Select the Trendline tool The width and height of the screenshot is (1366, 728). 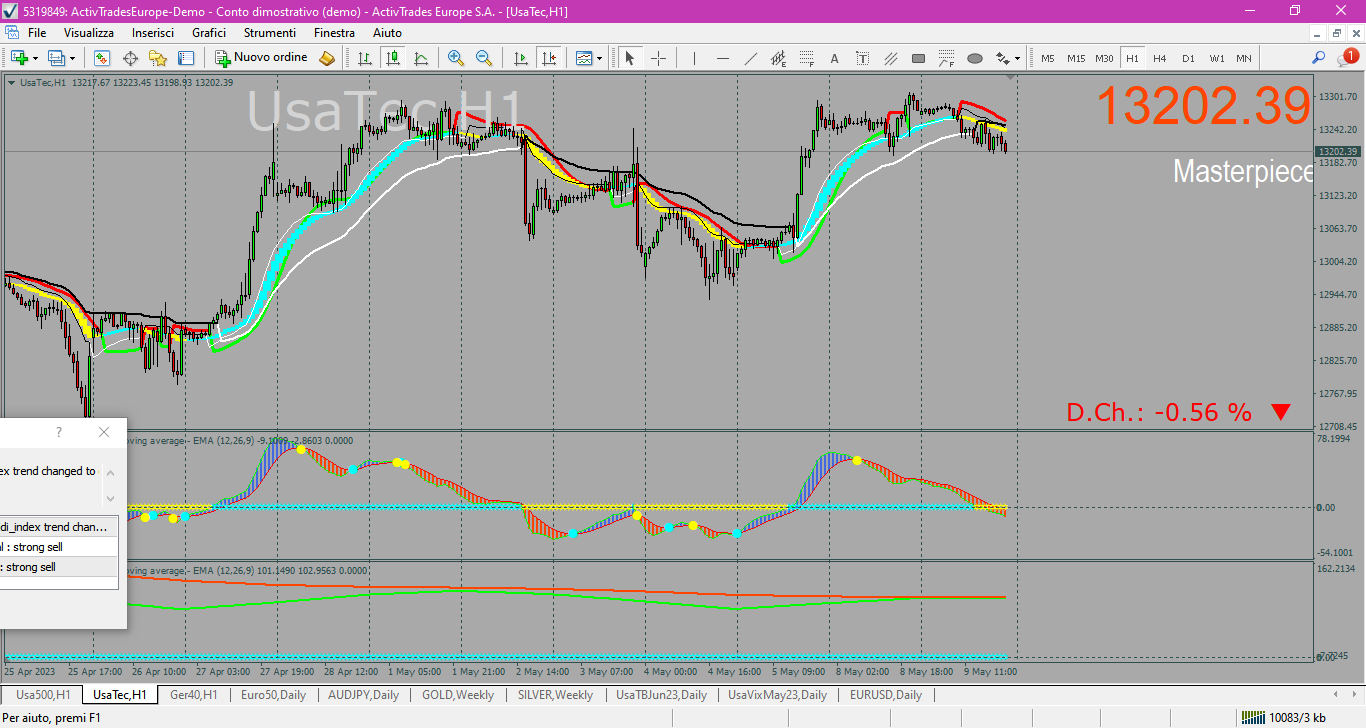(750, 58)
